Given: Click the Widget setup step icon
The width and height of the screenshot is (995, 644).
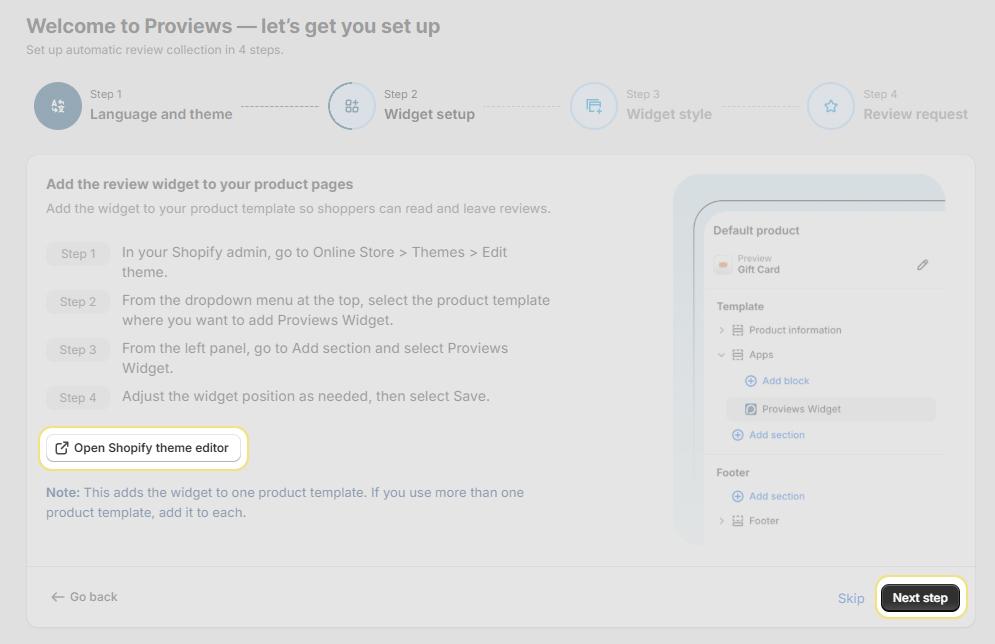Looking at the screenshot, I should pyautogui.click(x=352, y=106).
